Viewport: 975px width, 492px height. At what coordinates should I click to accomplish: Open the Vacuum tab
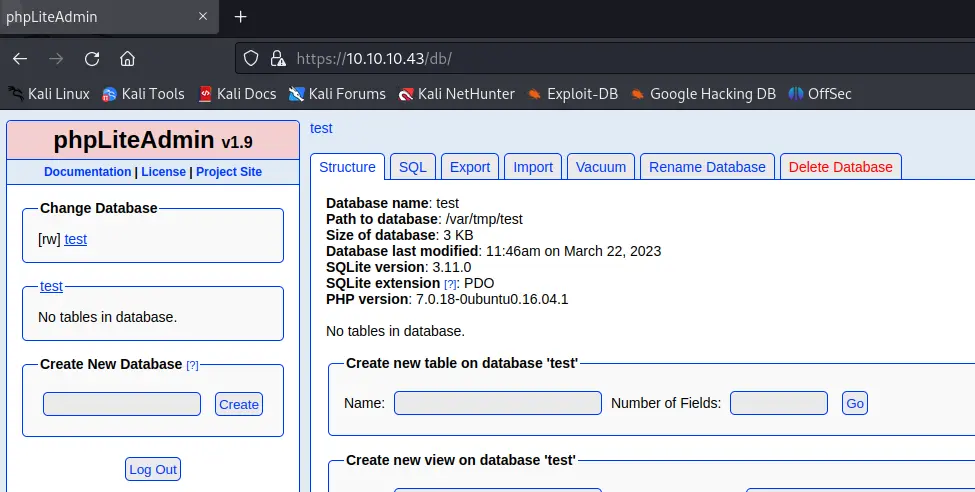point(601,167)
